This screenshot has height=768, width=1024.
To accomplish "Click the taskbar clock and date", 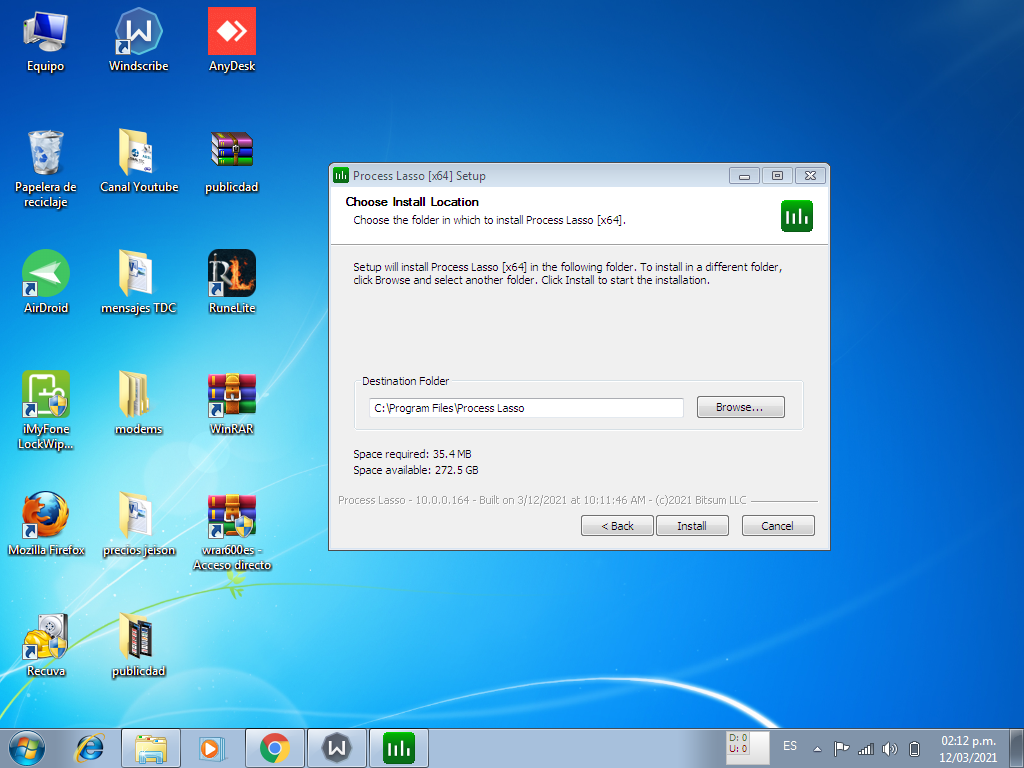I will pos(968,749).
